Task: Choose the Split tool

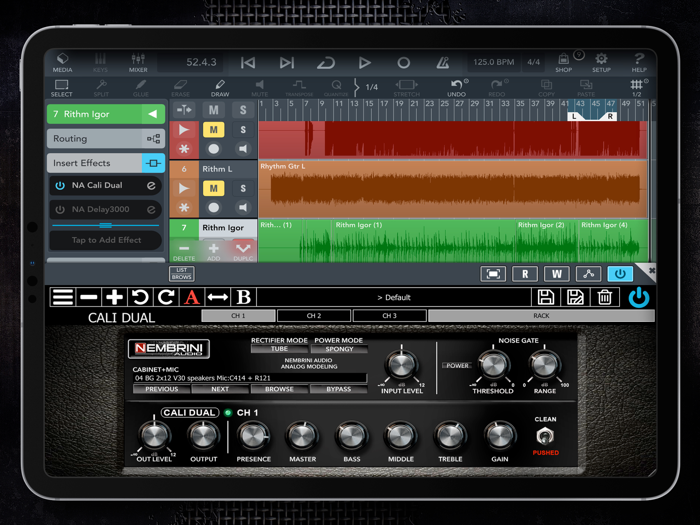Action: pos(101,88)
